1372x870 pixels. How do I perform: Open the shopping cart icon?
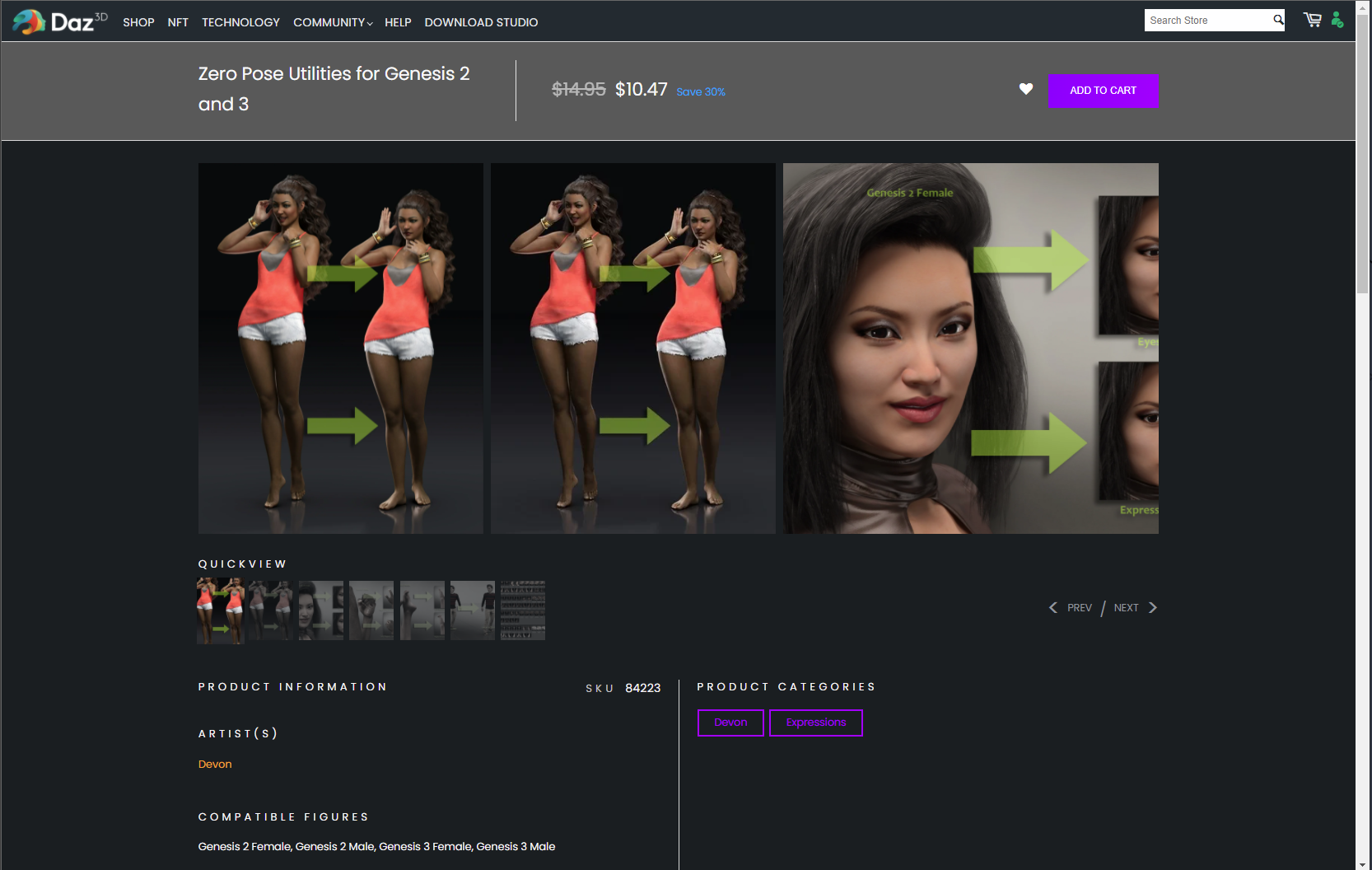coord(1312,20)
